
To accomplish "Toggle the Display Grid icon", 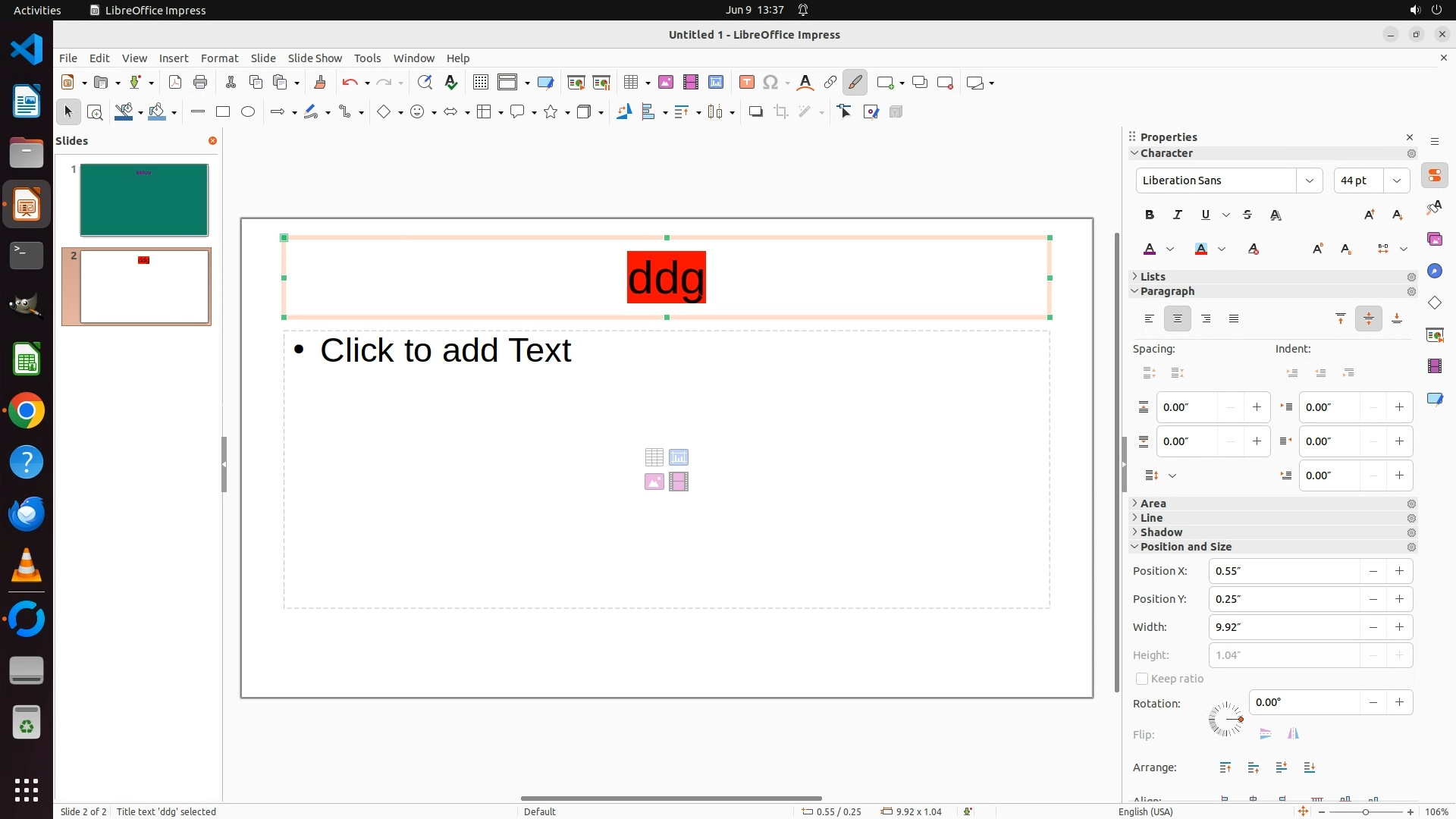I will (481, 83).
